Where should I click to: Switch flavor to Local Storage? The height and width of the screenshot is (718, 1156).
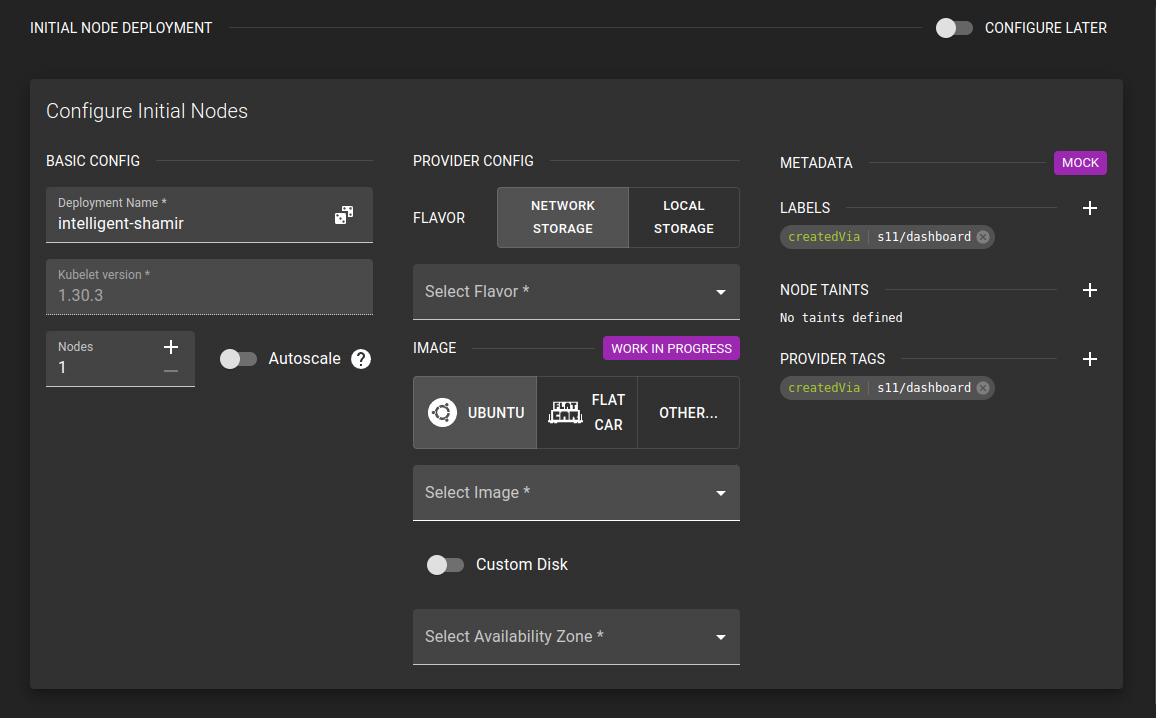683,217
